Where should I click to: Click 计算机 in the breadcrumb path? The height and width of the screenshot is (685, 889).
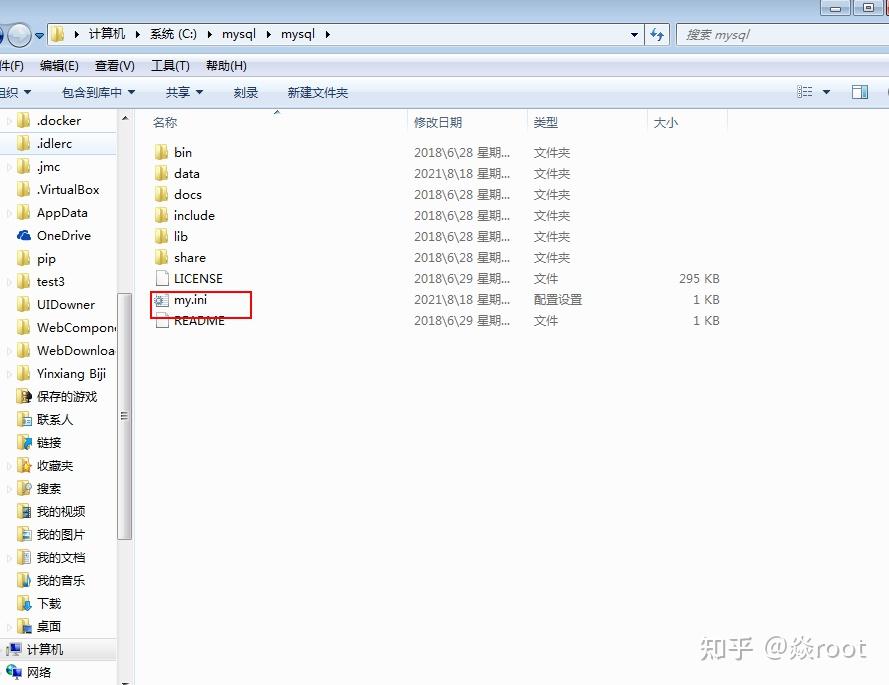coord(107,34)
